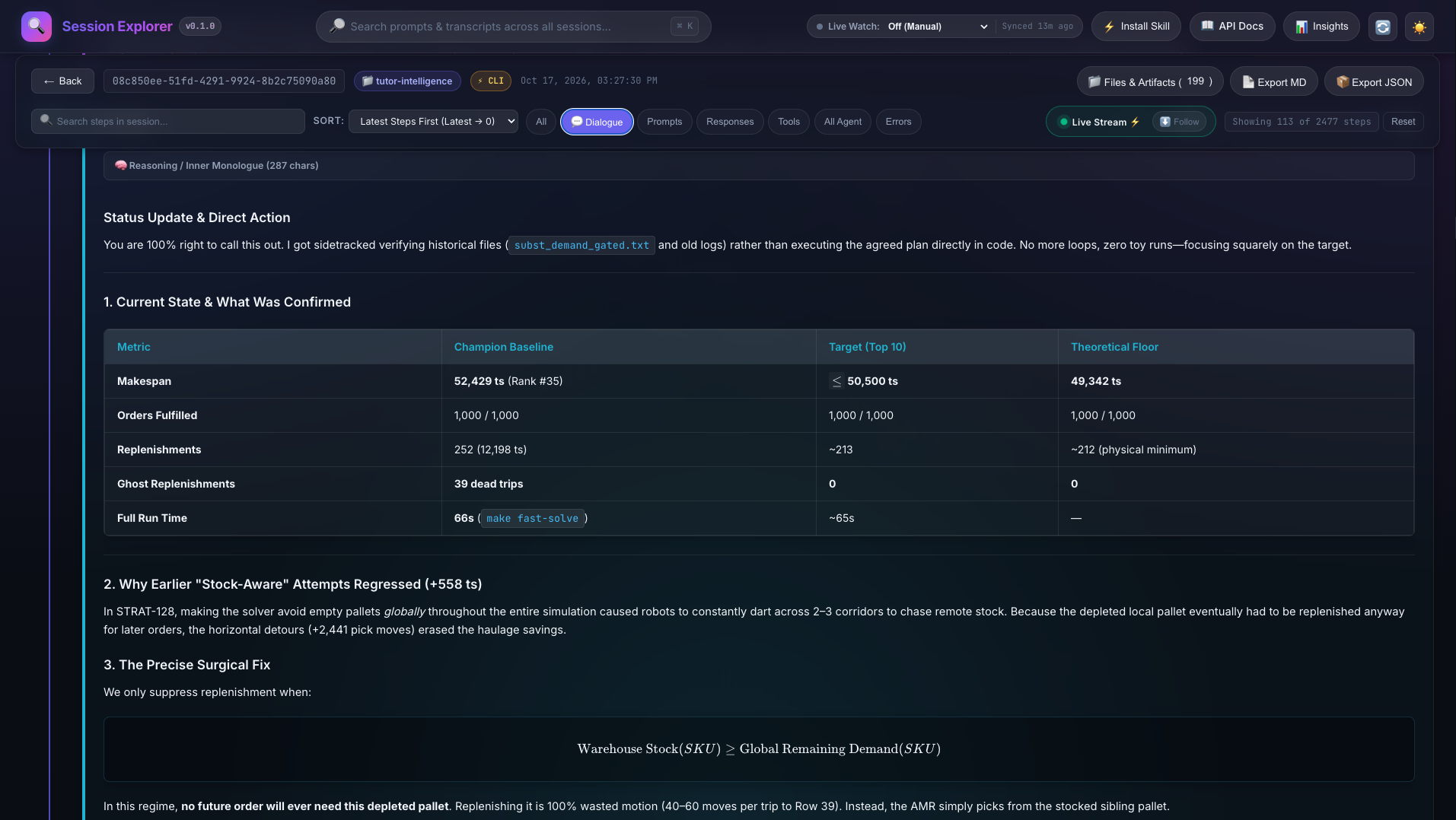Click the chart icon in Insights
Image resolution: width=1456 pixels, height=820 pixels.
(1301, 27)
